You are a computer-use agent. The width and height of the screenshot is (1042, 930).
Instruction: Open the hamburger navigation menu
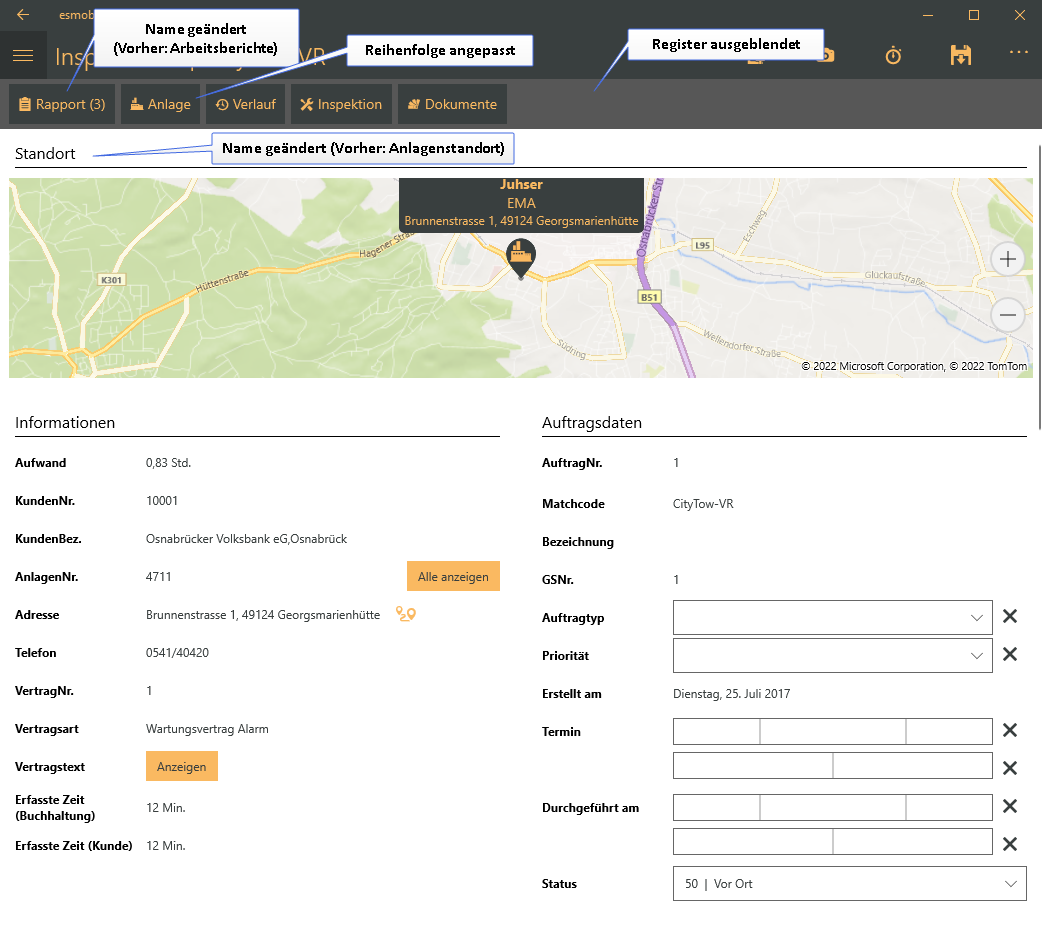(23, 56)
